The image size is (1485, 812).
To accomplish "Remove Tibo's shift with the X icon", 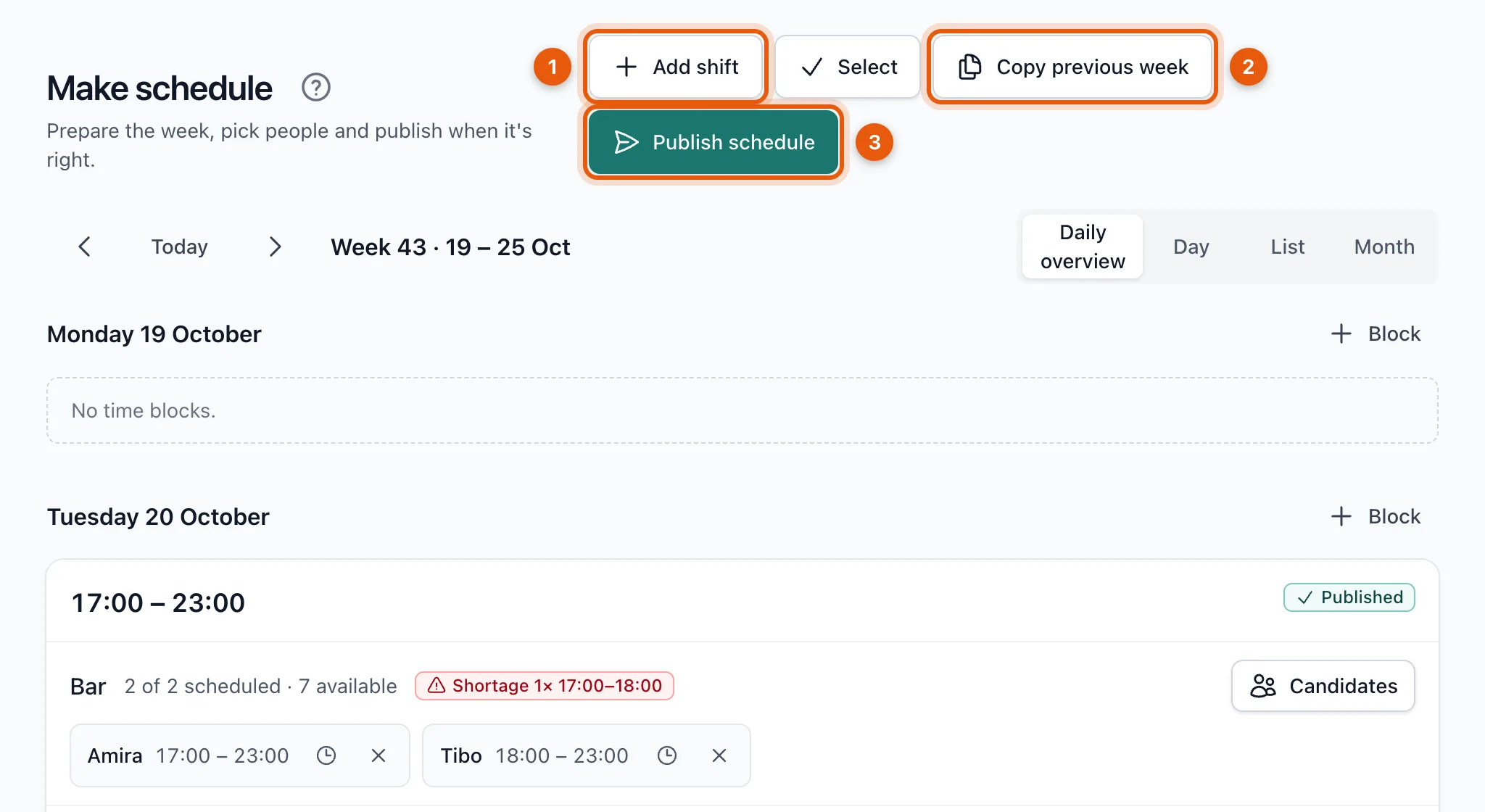I will (719, 755).
